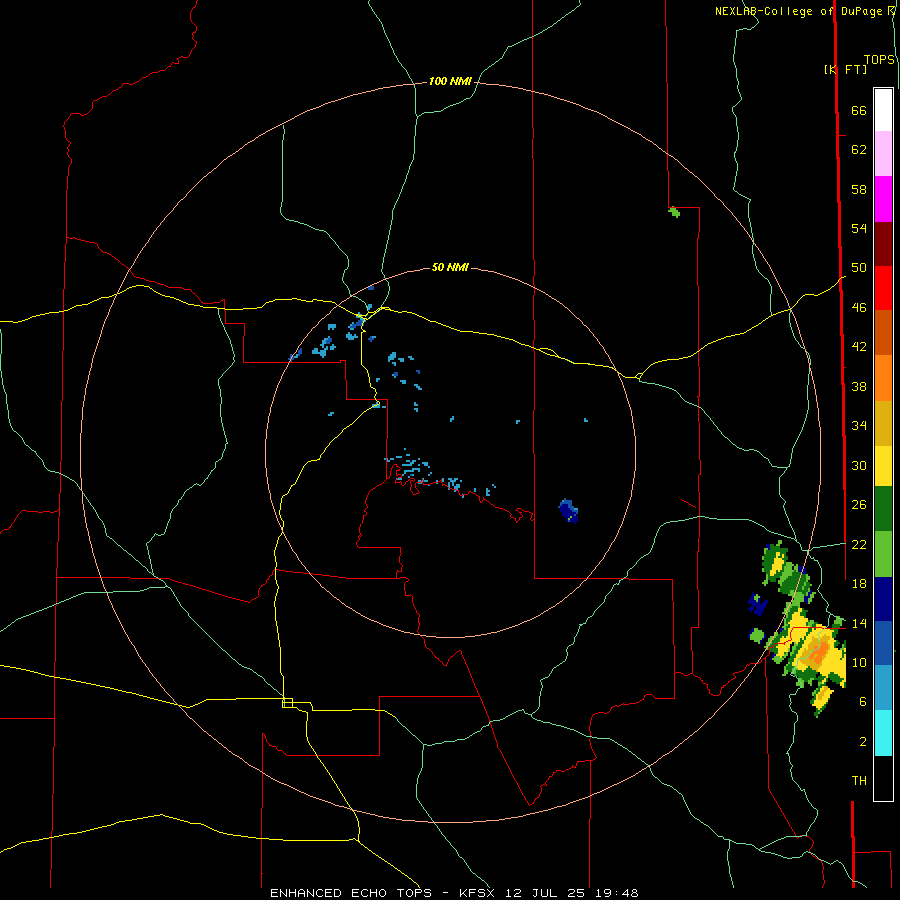Pick the light green 22 kft legend swatch
The image size is (900, 900).
pyautogui.click(x=883, y=554)
